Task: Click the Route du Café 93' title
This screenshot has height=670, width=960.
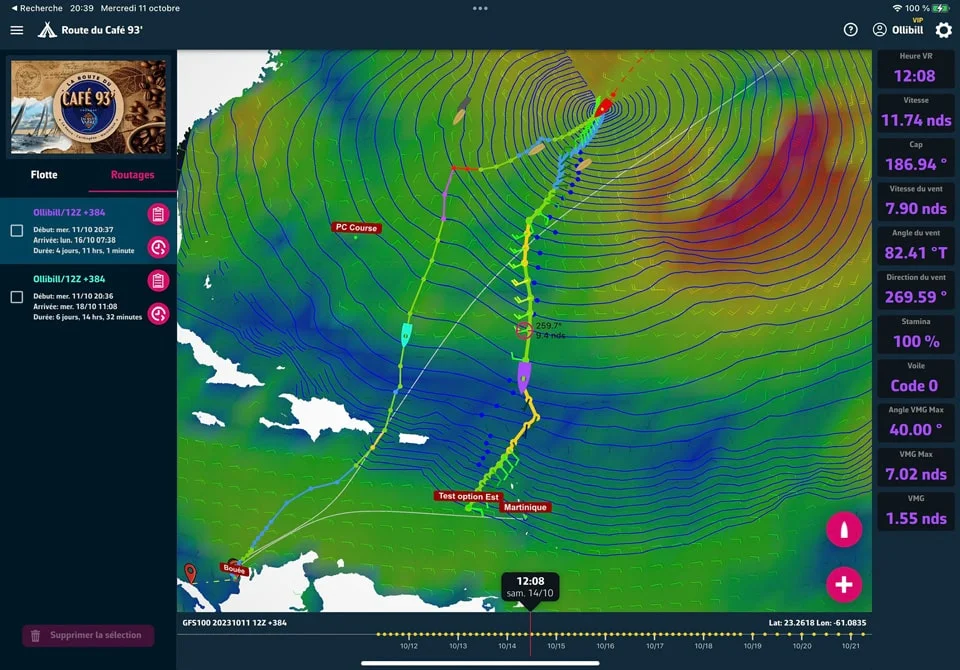Action: (102, 30)
